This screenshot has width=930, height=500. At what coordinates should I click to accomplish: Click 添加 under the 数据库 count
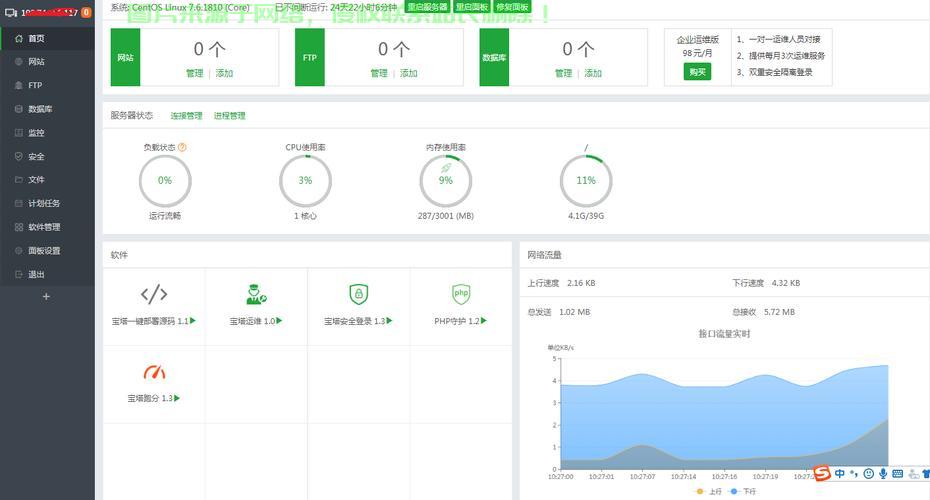pyautogui.click(x=593, y=73)
